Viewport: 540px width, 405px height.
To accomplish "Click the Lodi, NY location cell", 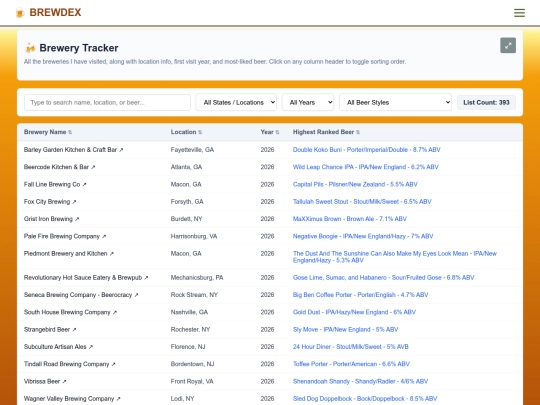I will point(183,398).
